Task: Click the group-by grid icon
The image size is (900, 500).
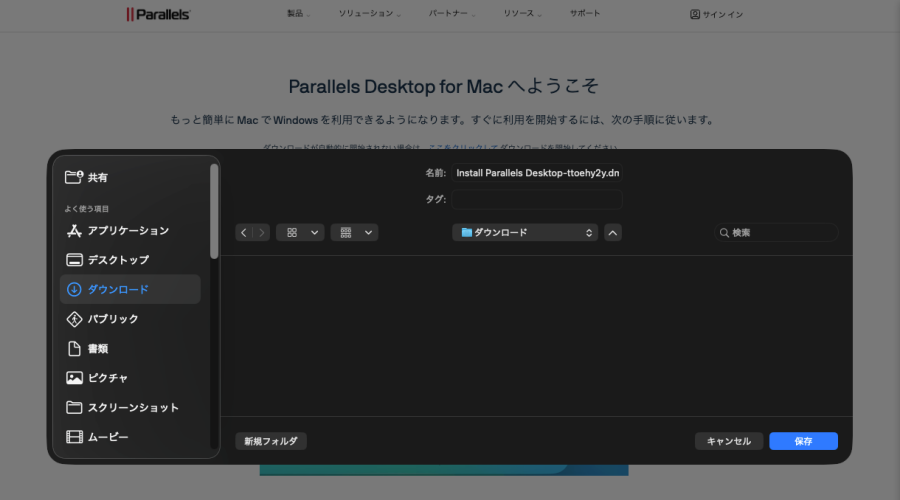Action: (x=346, y=232)
